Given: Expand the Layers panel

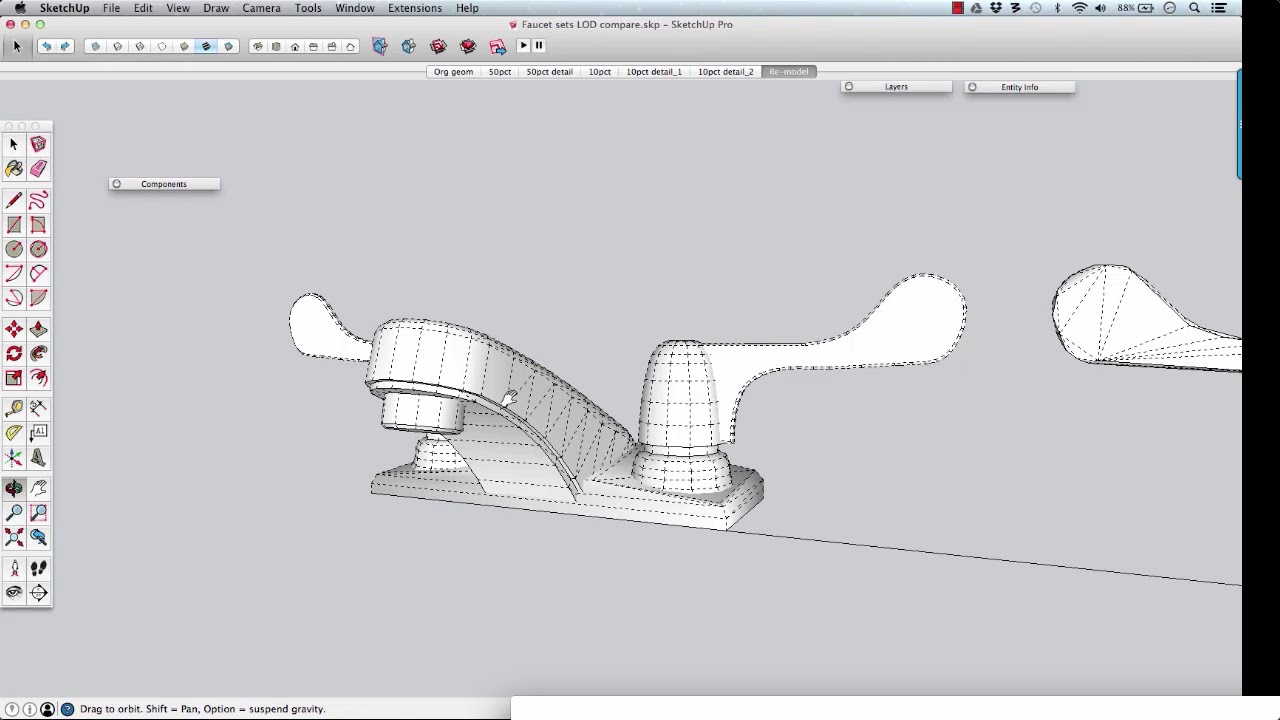Looking at the screenshot, I should (896, 87).
